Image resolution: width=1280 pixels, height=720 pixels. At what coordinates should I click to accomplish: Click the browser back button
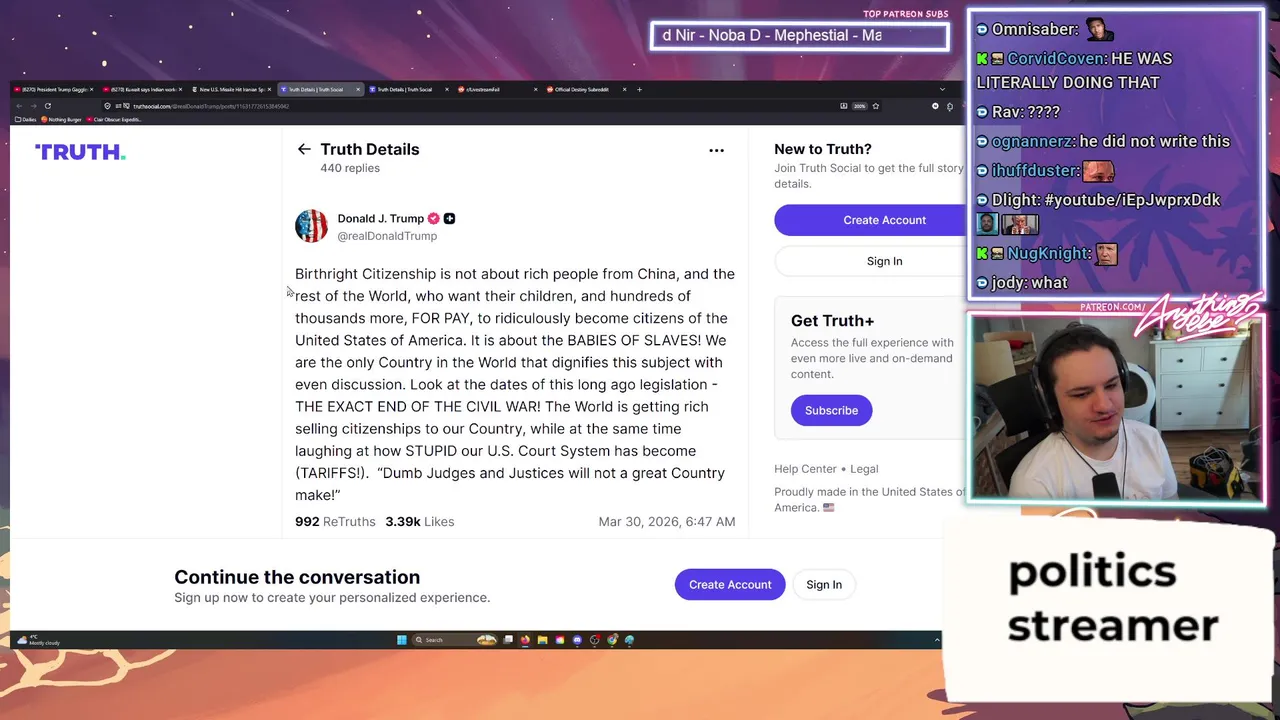coord(19,106)
